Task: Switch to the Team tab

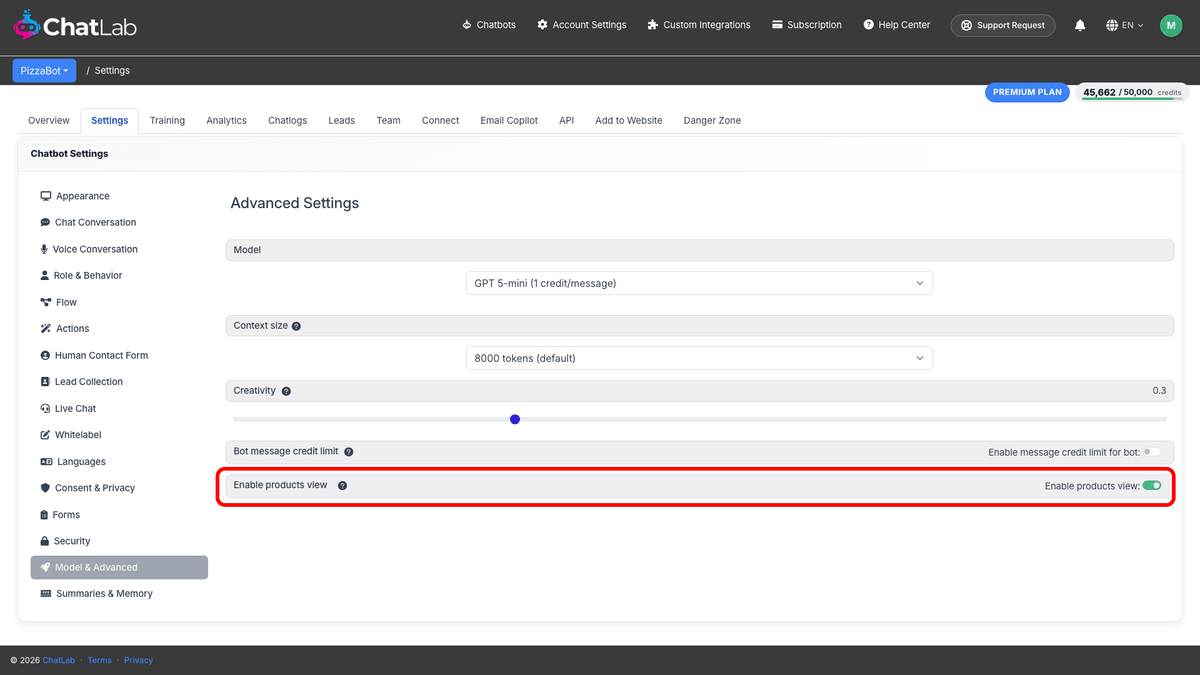Action: point(388,120)
